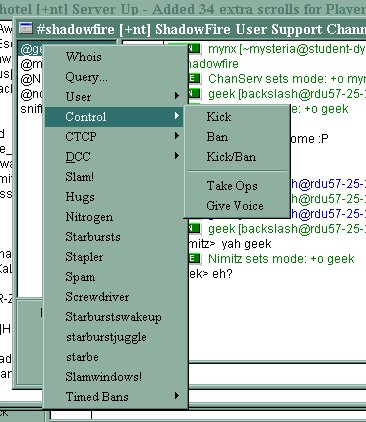Open the DCC submenu
366x422 pixels.
coord(113,157)
